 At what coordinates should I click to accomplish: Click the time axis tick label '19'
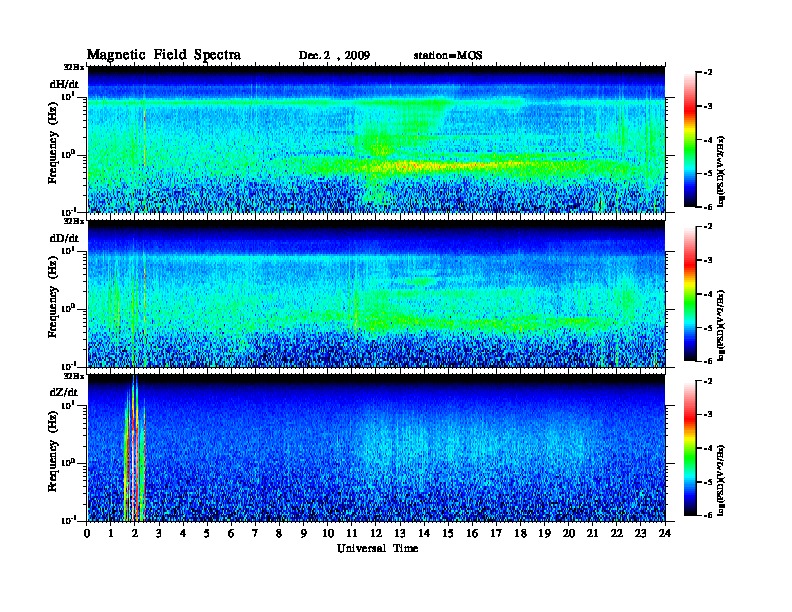[x=544, y=534]
